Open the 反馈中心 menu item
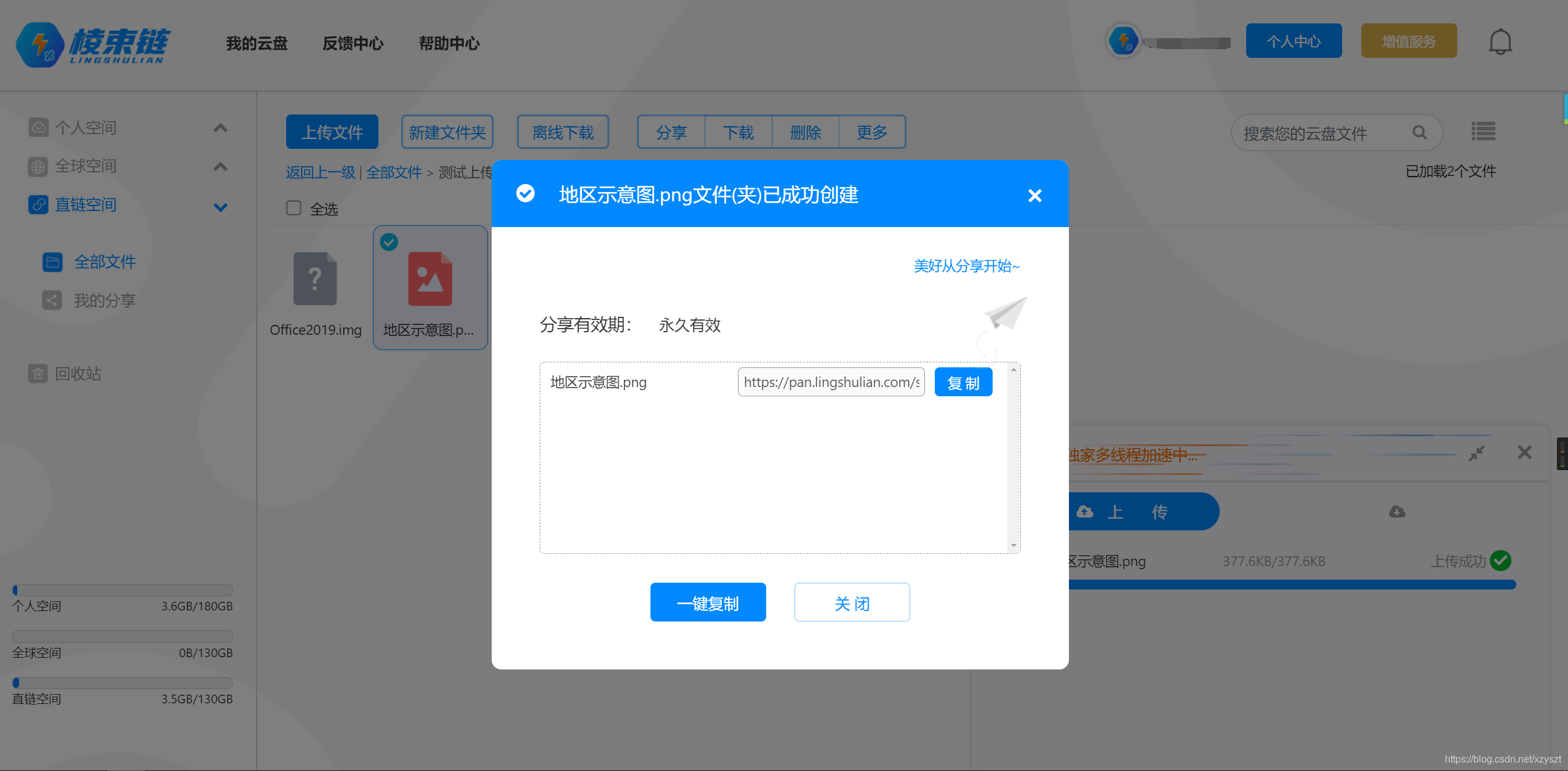 point(353,43)
